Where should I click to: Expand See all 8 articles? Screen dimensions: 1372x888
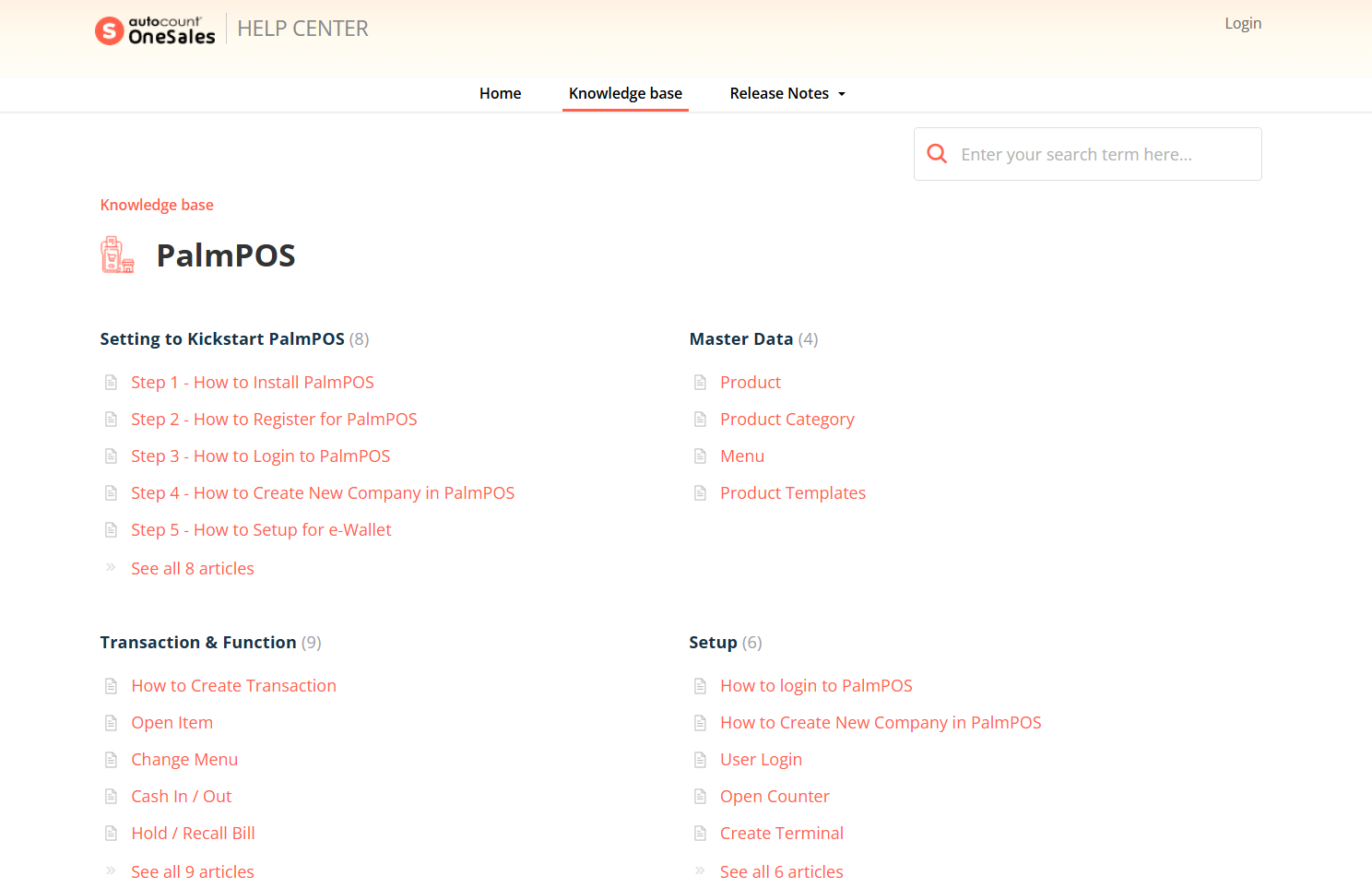coord(192,569)
